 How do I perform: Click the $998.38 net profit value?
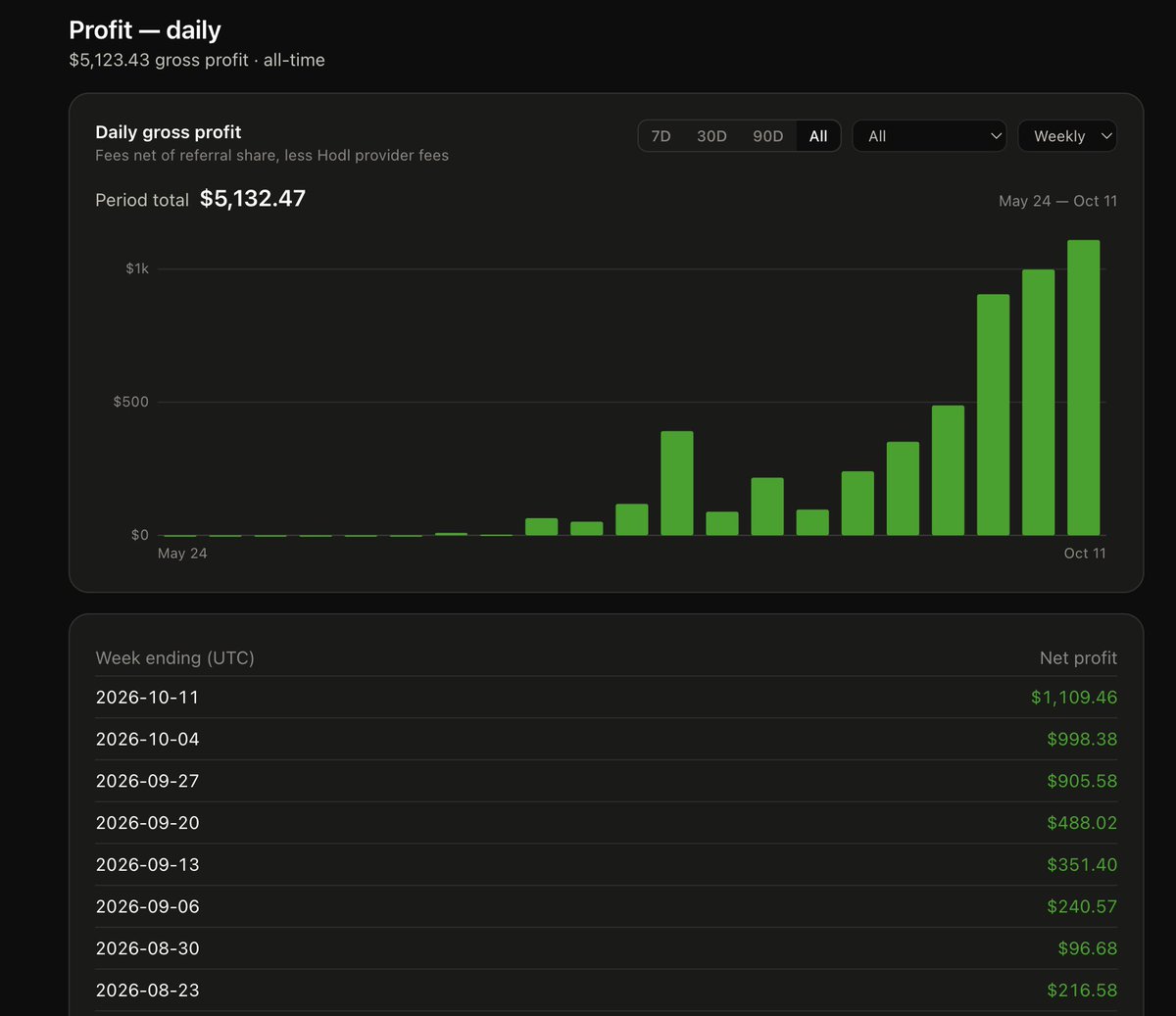[x=1082, y=740]
